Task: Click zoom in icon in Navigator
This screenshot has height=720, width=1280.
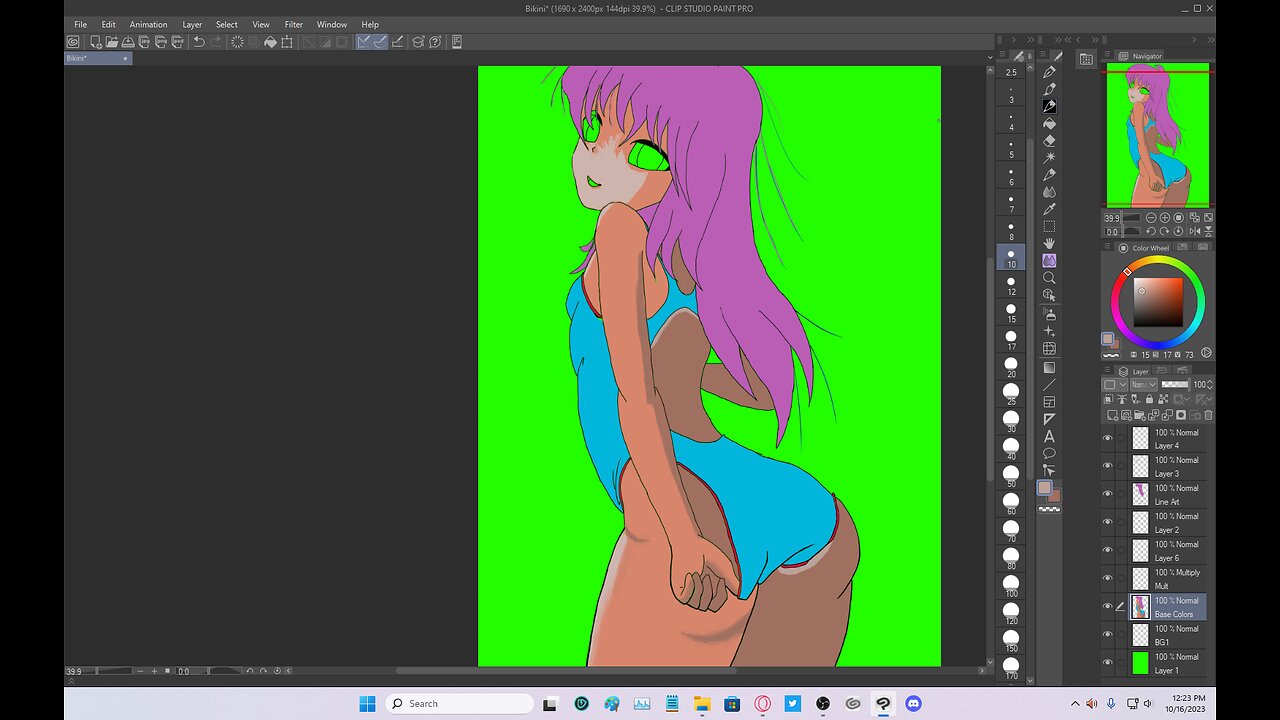Action: [1165, 217]
